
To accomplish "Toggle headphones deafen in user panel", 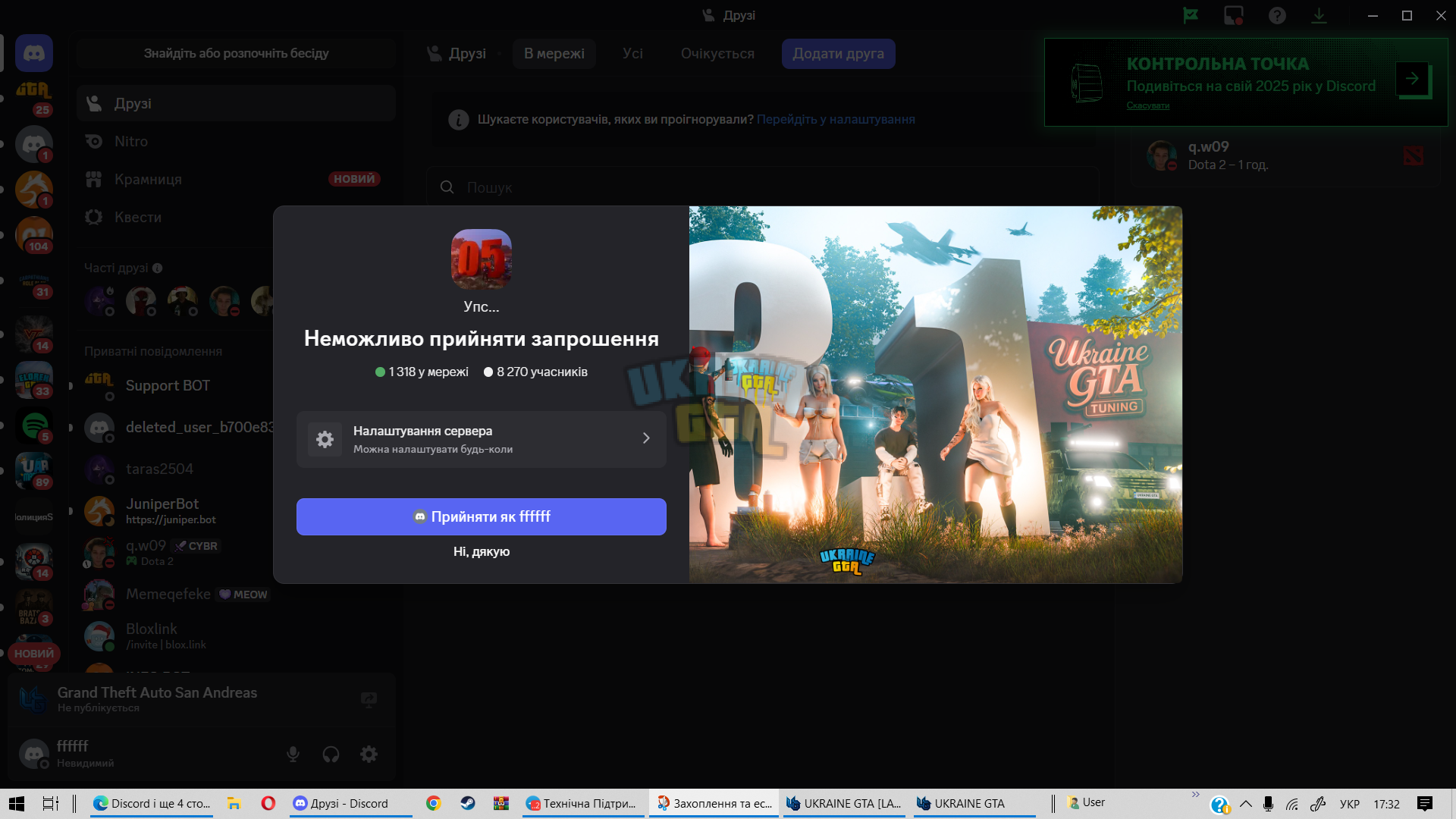I will [x=331, y=754].
